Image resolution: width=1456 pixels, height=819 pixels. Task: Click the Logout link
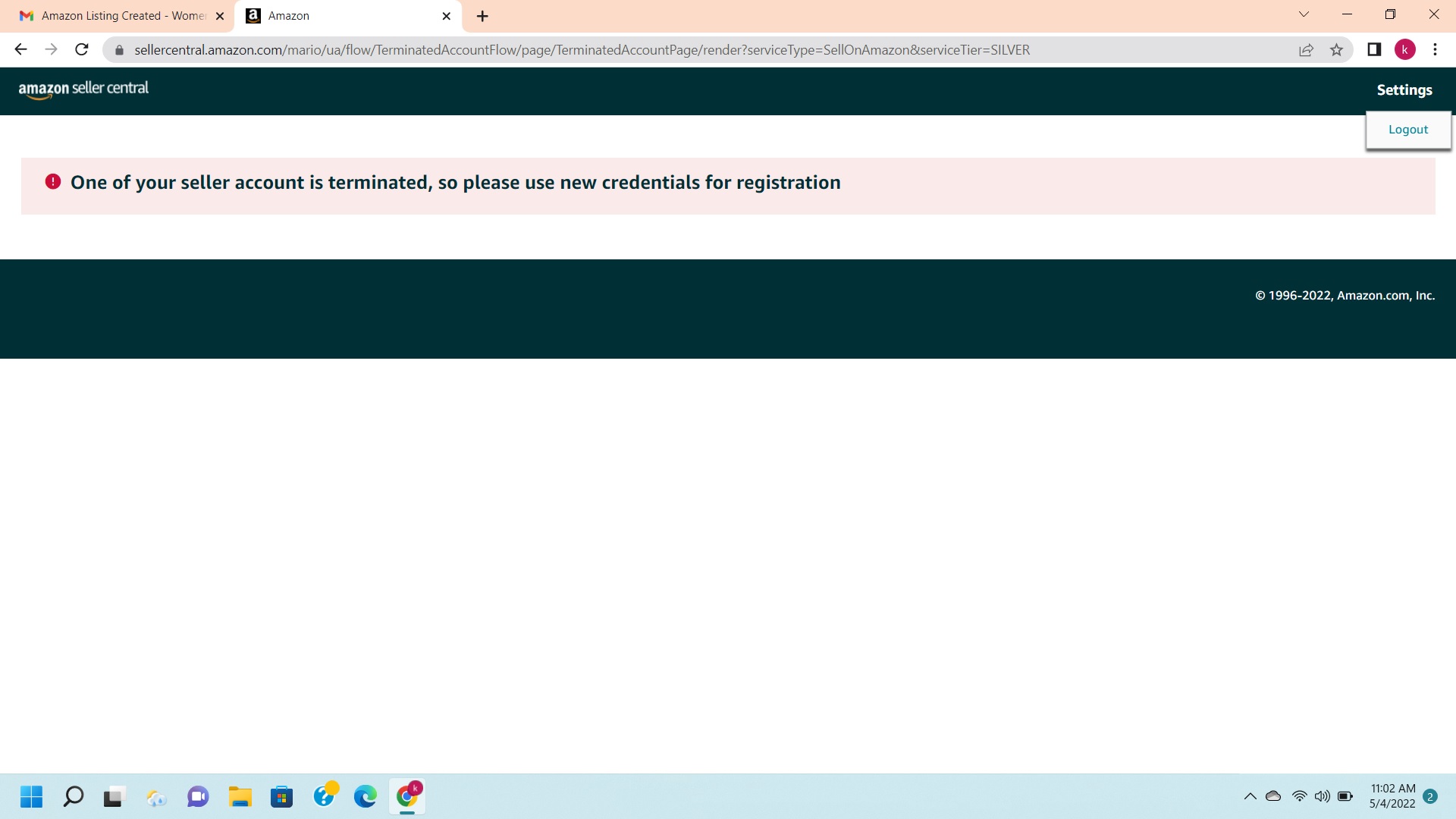(1407, 130)
